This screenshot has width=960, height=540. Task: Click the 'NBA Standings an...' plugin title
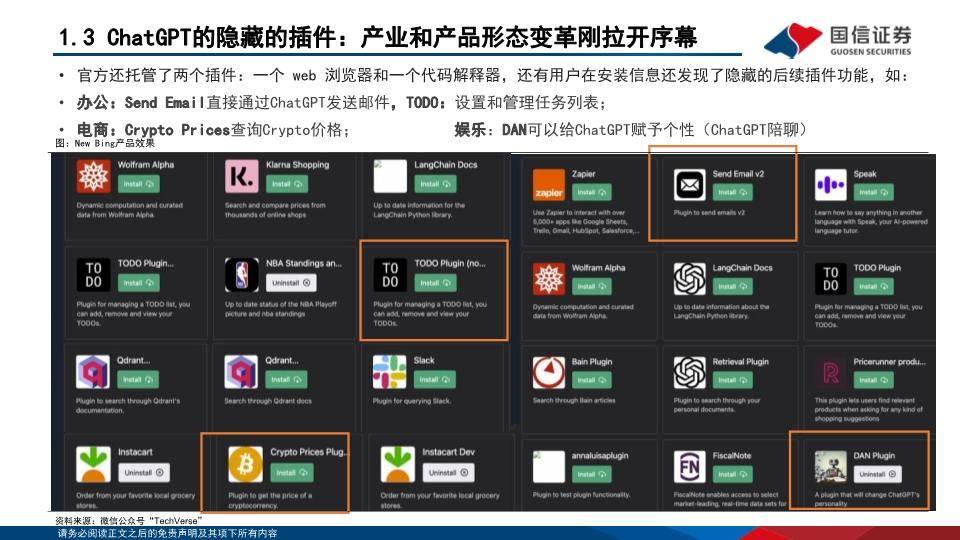click(304, 263)
